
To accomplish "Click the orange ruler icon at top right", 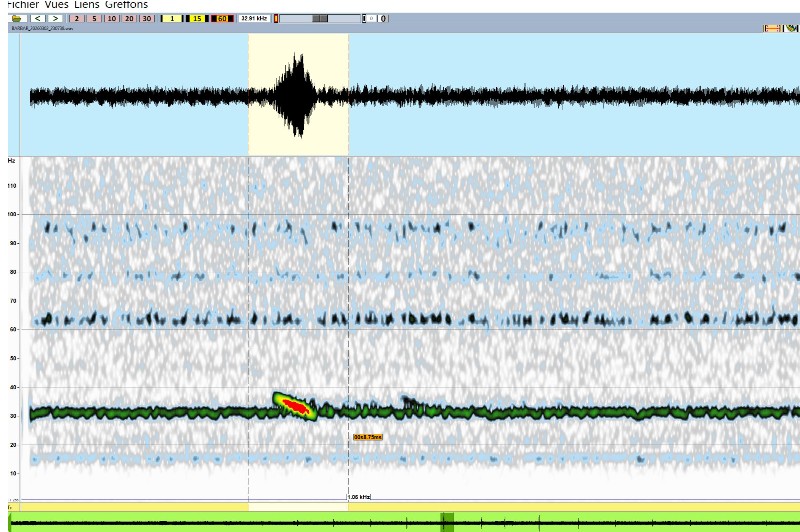I will pyautogui.click(x=772, y=28).
